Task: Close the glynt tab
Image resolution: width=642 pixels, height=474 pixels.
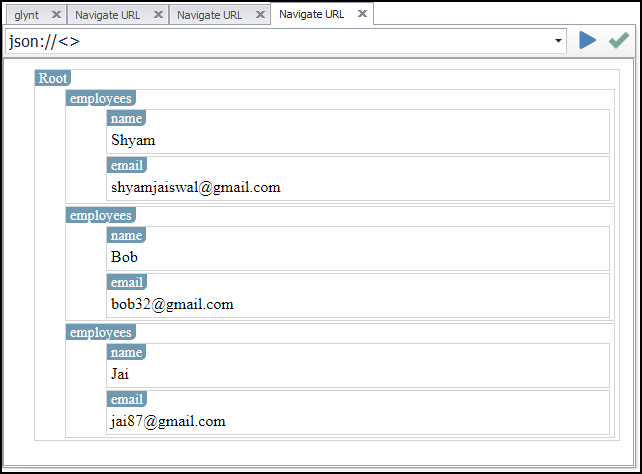Action: 56,15
